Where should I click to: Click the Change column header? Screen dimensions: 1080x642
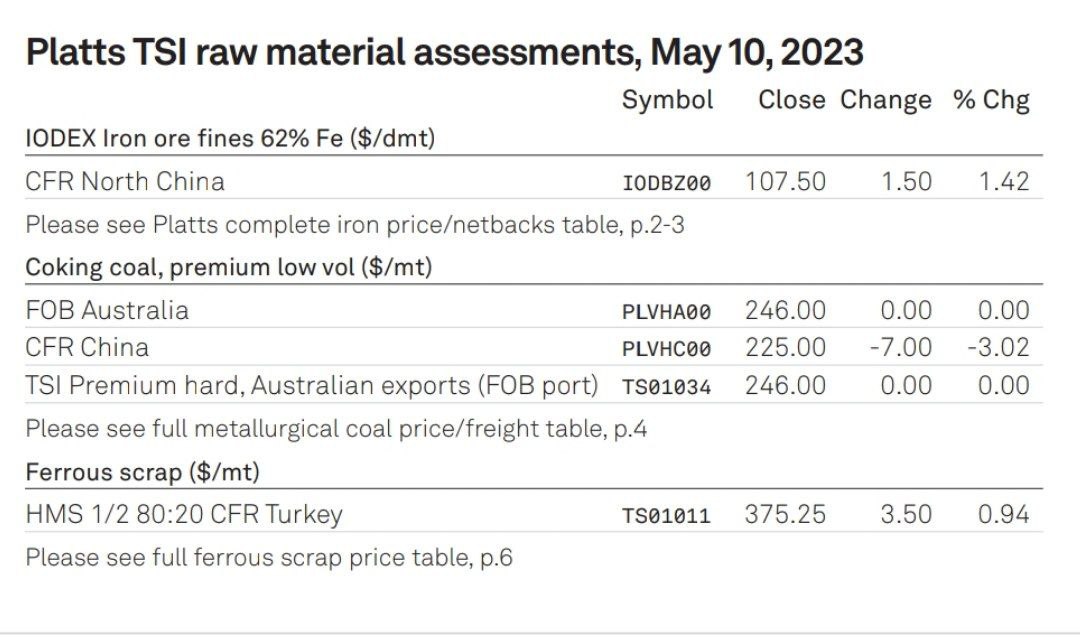[x=886, y=101]
